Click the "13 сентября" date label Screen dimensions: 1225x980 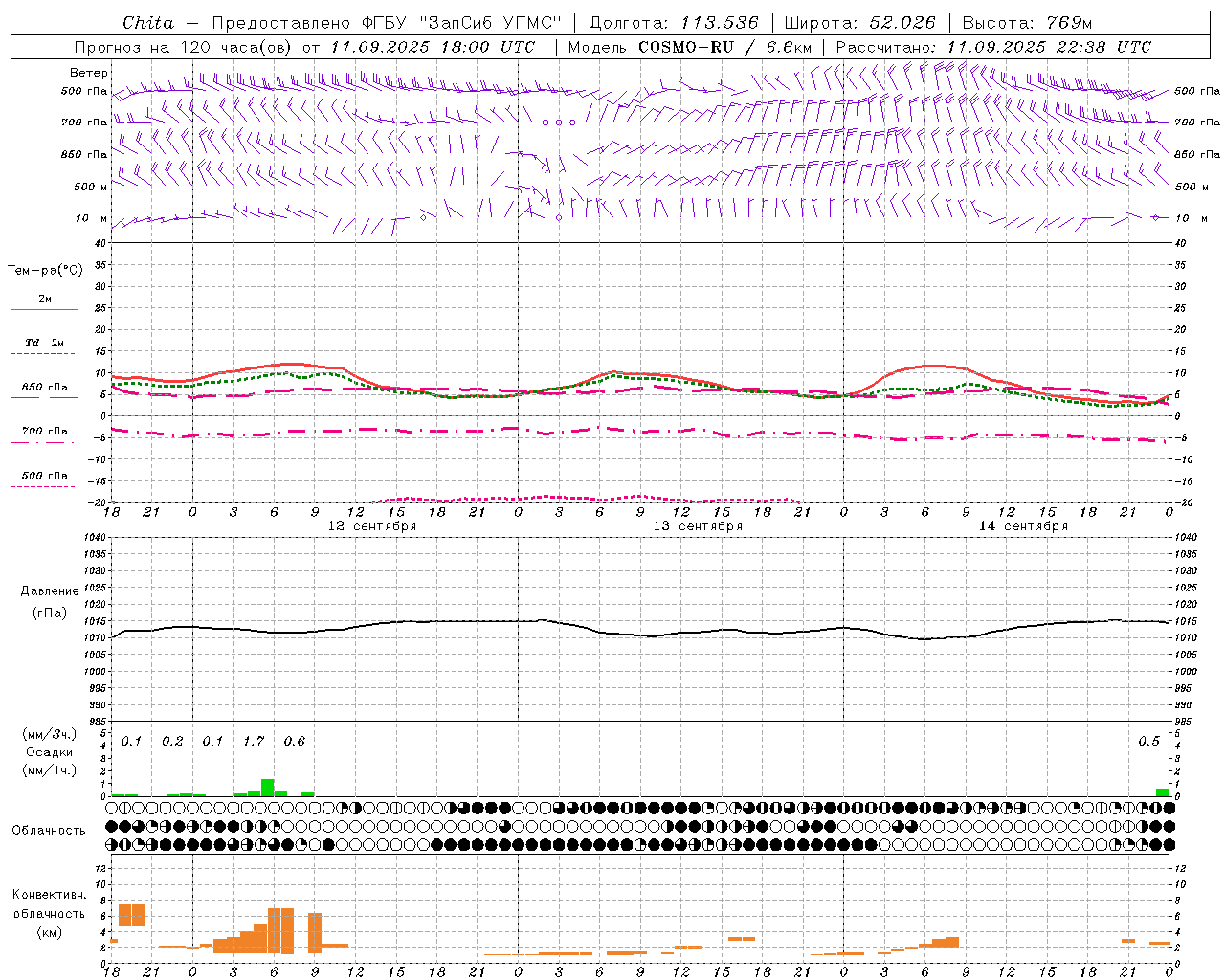click(x=698, y=526)
